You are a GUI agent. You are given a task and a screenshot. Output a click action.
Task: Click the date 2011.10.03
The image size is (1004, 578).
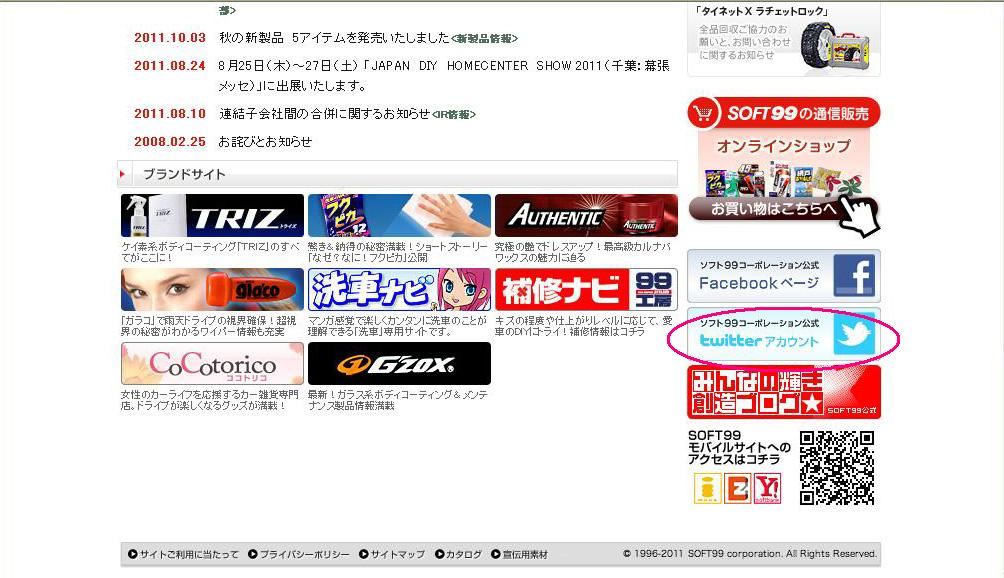click(170, 38)
